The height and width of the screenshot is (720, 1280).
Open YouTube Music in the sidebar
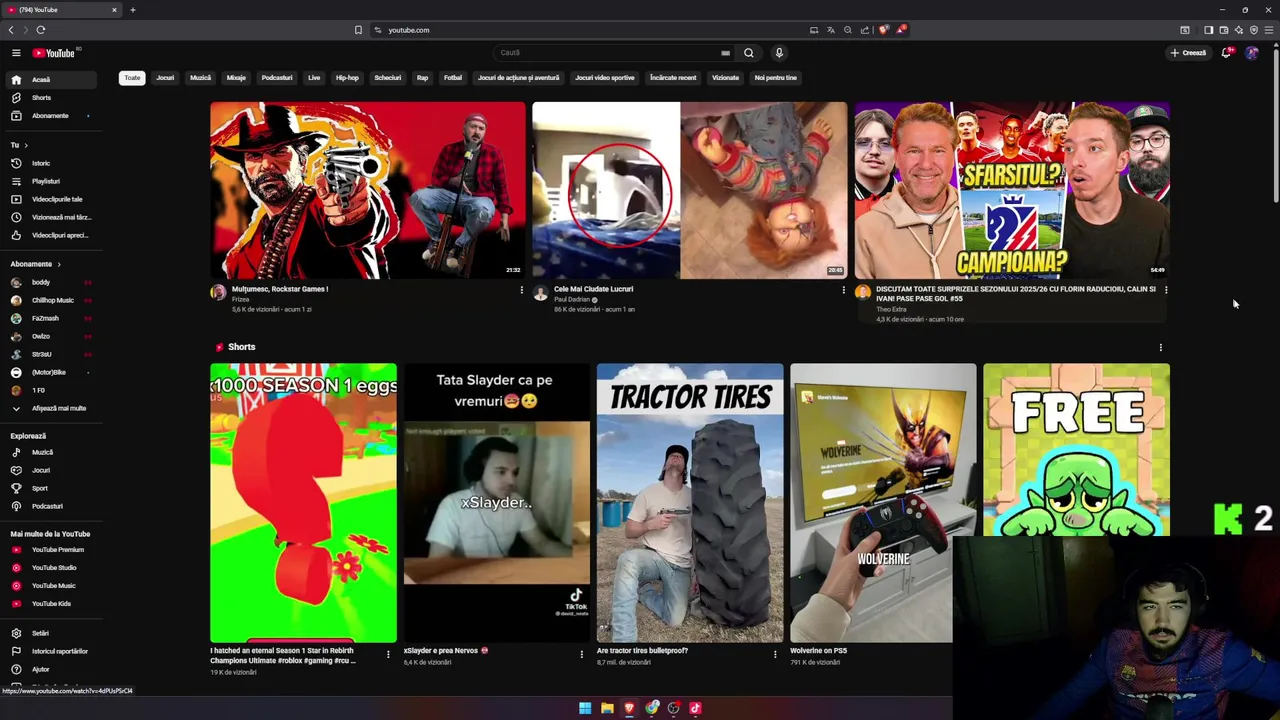(x=53, y=586)
